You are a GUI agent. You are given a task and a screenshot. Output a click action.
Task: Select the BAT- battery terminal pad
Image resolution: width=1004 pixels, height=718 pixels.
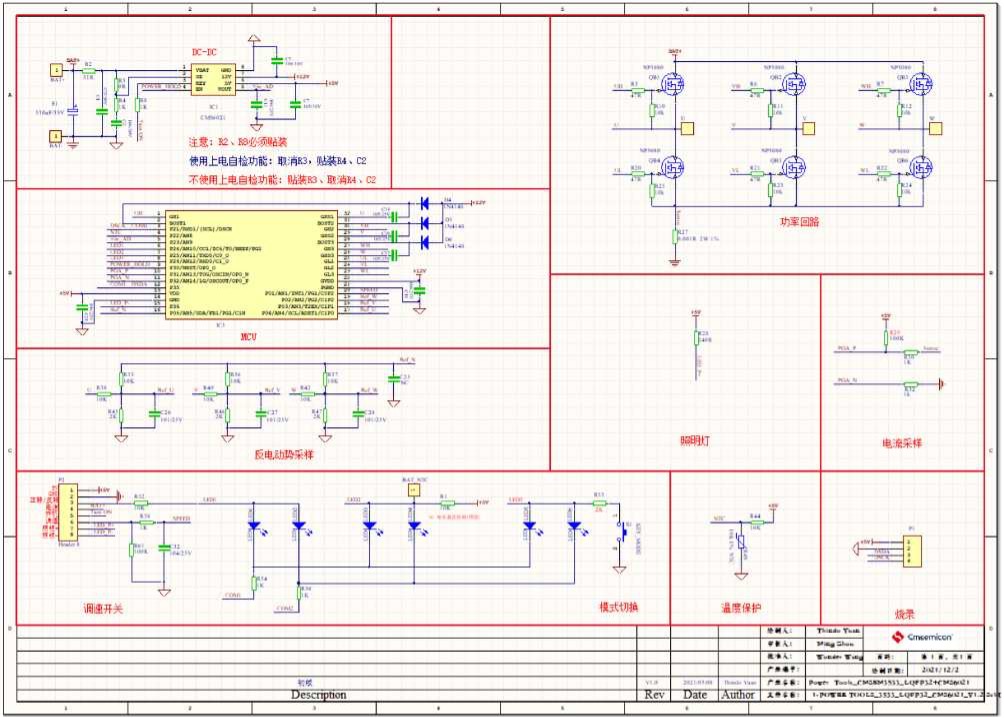(x=55, y=134)
